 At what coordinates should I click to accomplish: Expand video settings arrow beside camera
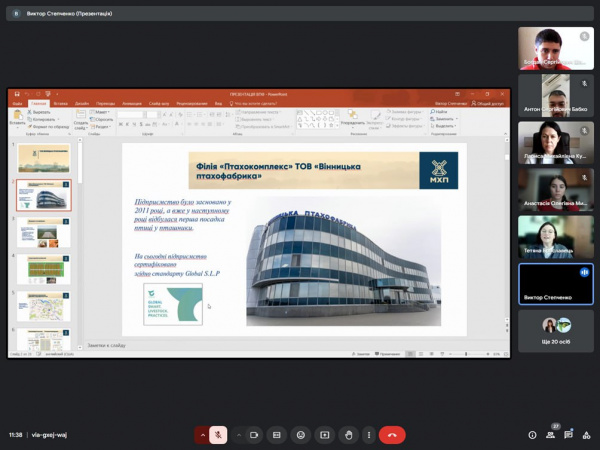(239, 435)
